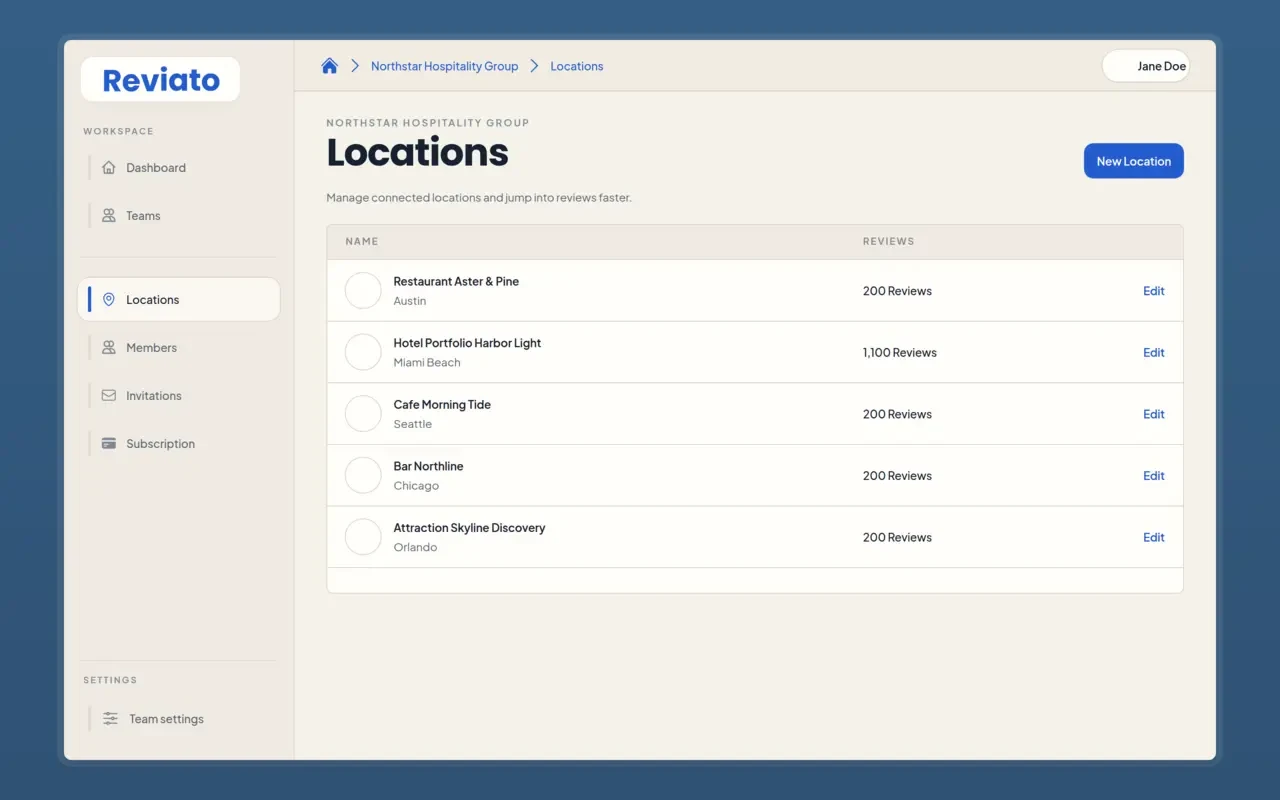Click the Locations pin icon in sidebar
Viewport: 1280px width, 800px height.
pyautogui.click(x=109, y=300)
